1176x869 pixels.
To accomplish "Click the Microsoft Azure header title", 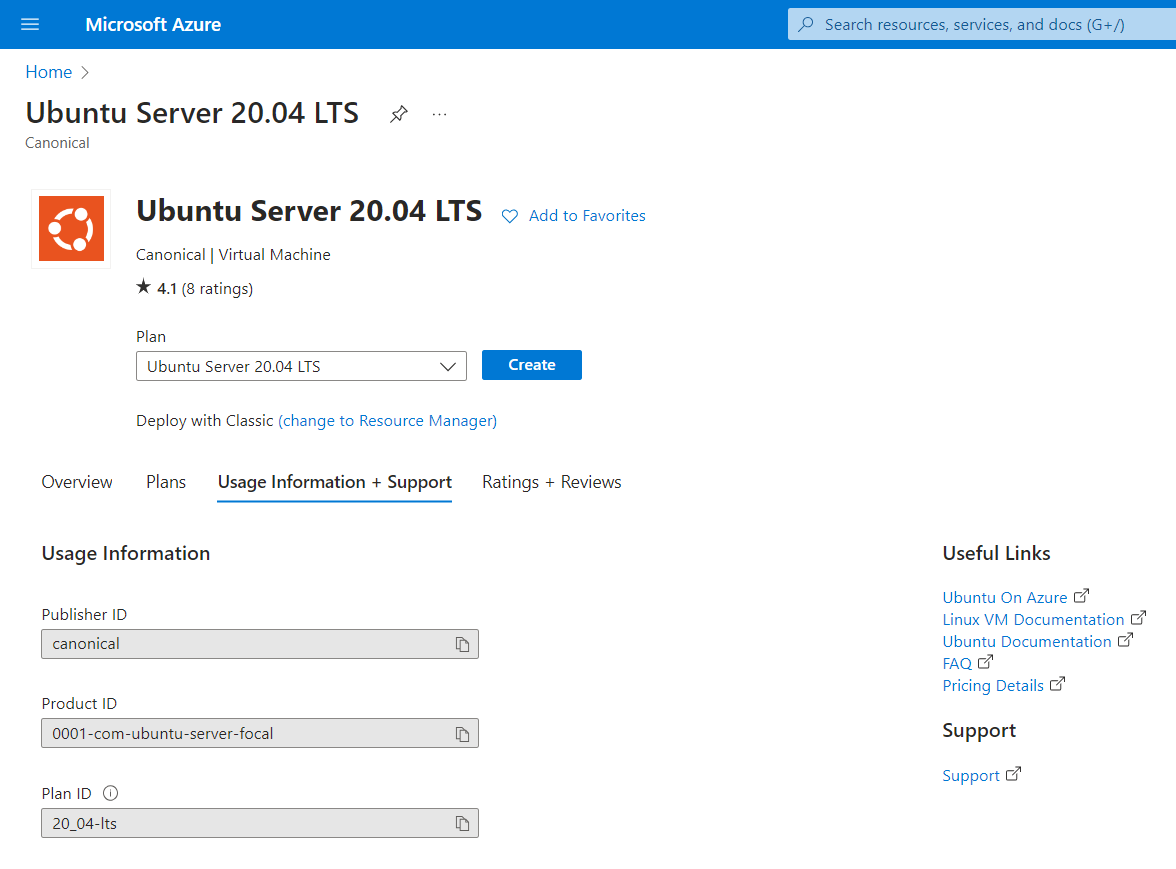I will tap(153, 25).
